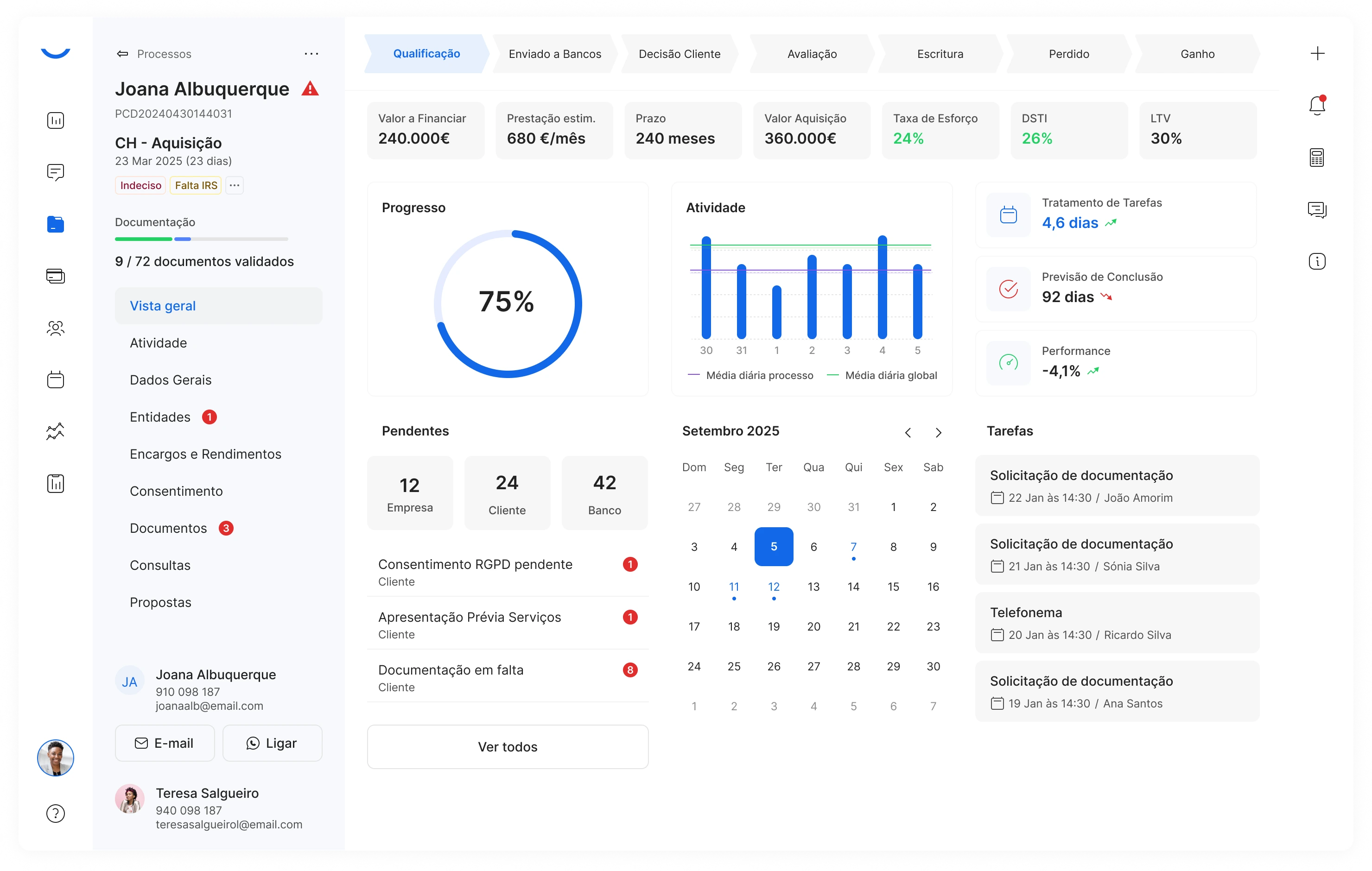Select the analytics trends icon in the sidebar
The width and height of the screenshot is (1372, 871).
point(55,431)
